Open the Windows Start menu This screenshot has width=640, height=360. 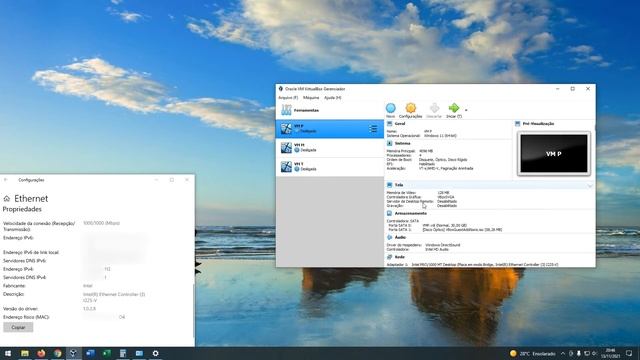(8, 353)
